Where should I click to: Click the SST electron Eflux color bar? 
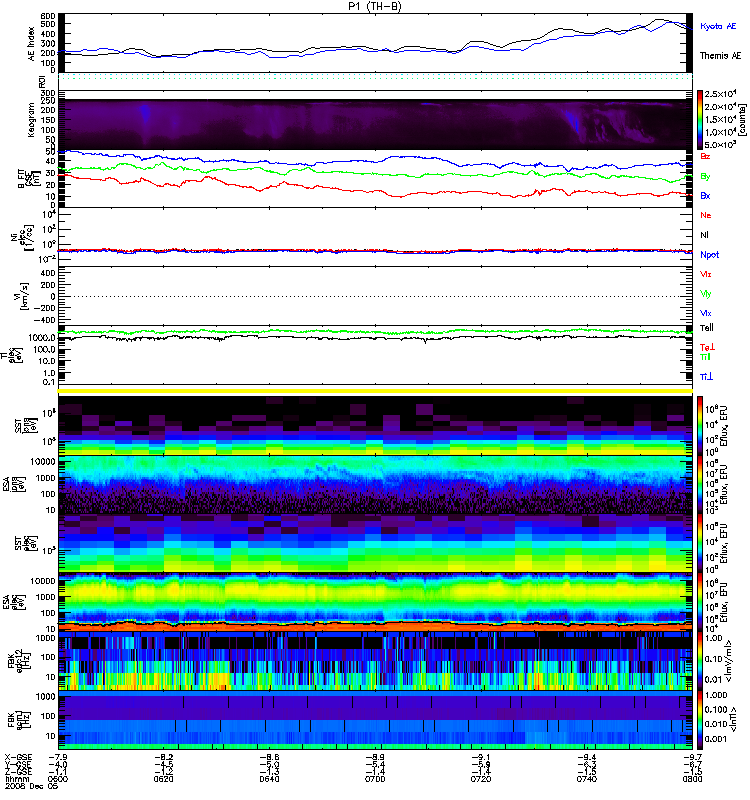[x=700, y=543]
